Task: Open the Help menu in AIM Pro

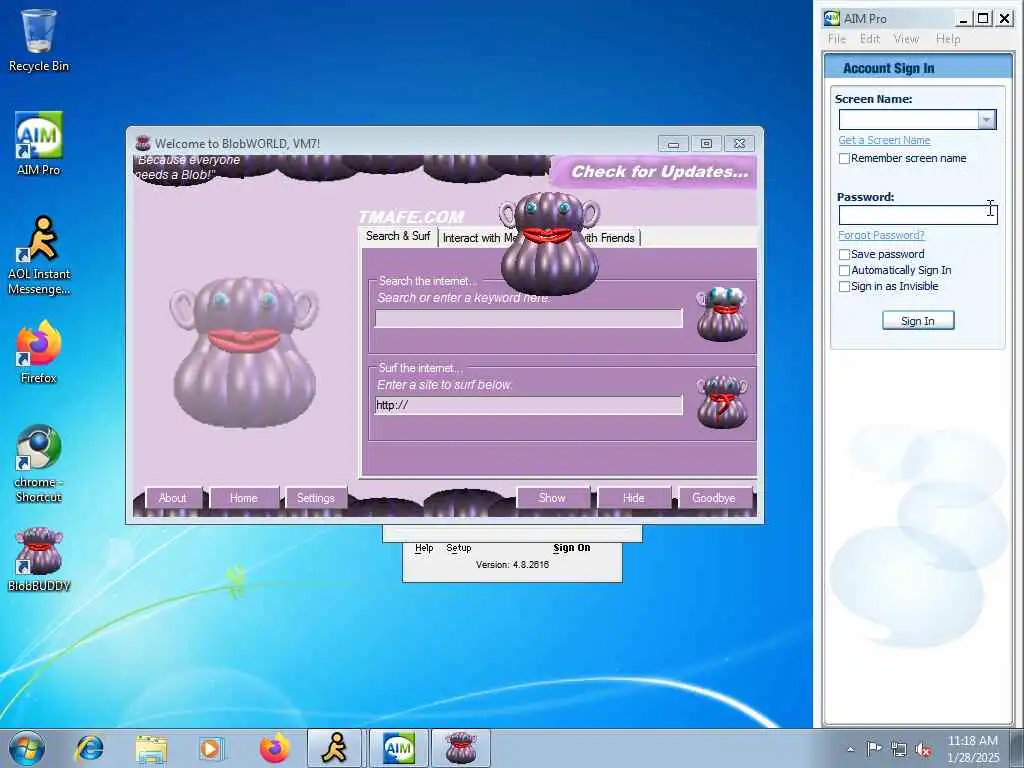Action: (948, 39)
